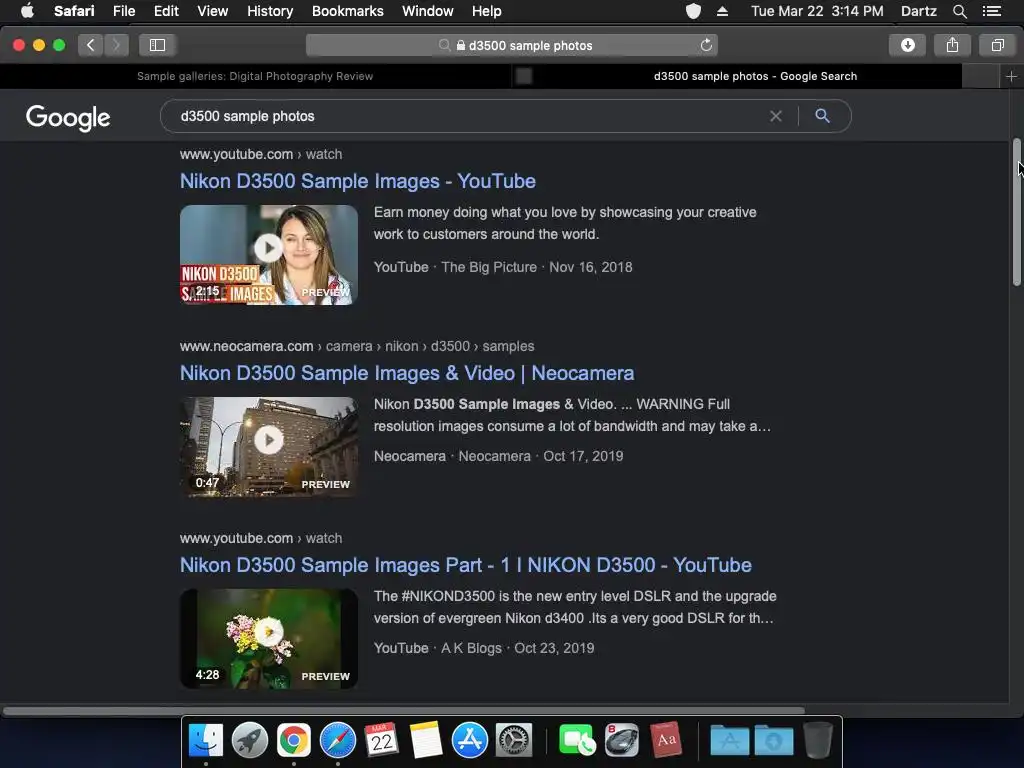
Task: Open the Downloads folder in Dock
Action: 774,741
